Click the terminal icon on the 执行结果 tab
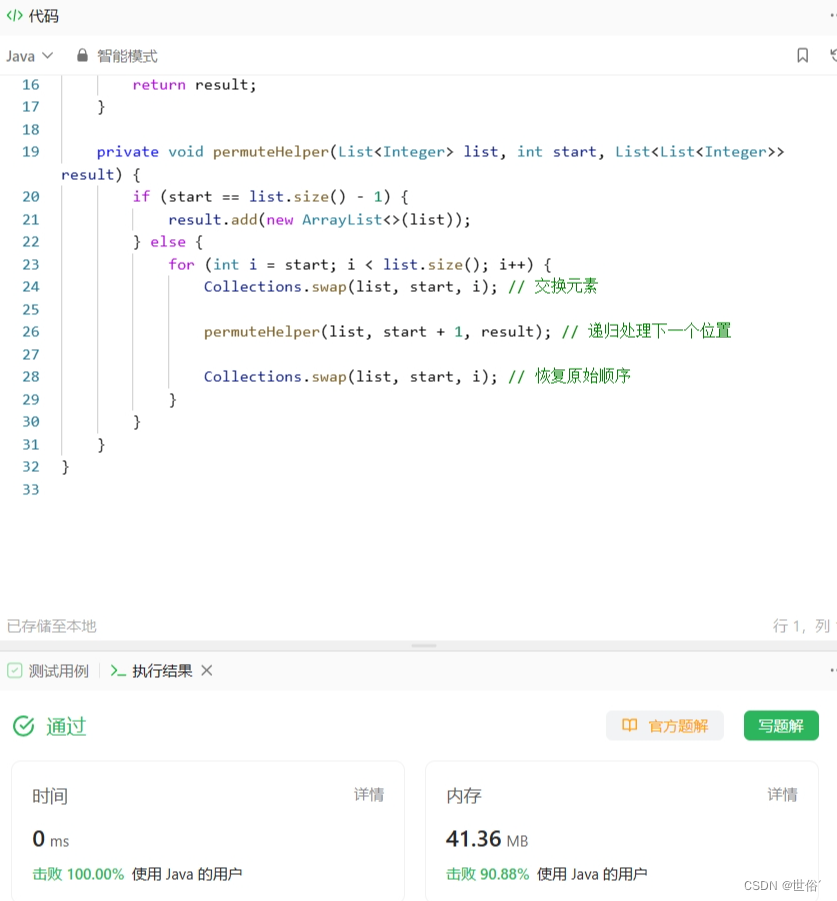Image resolution: width=837 pixels, height=901 pixels. (117, 671)
